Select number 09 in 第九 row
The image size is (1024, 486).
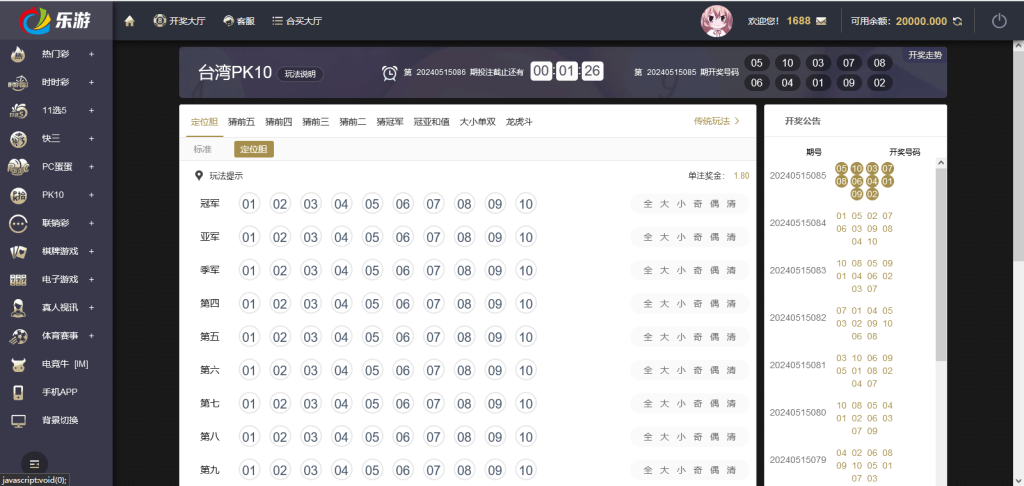495,470
